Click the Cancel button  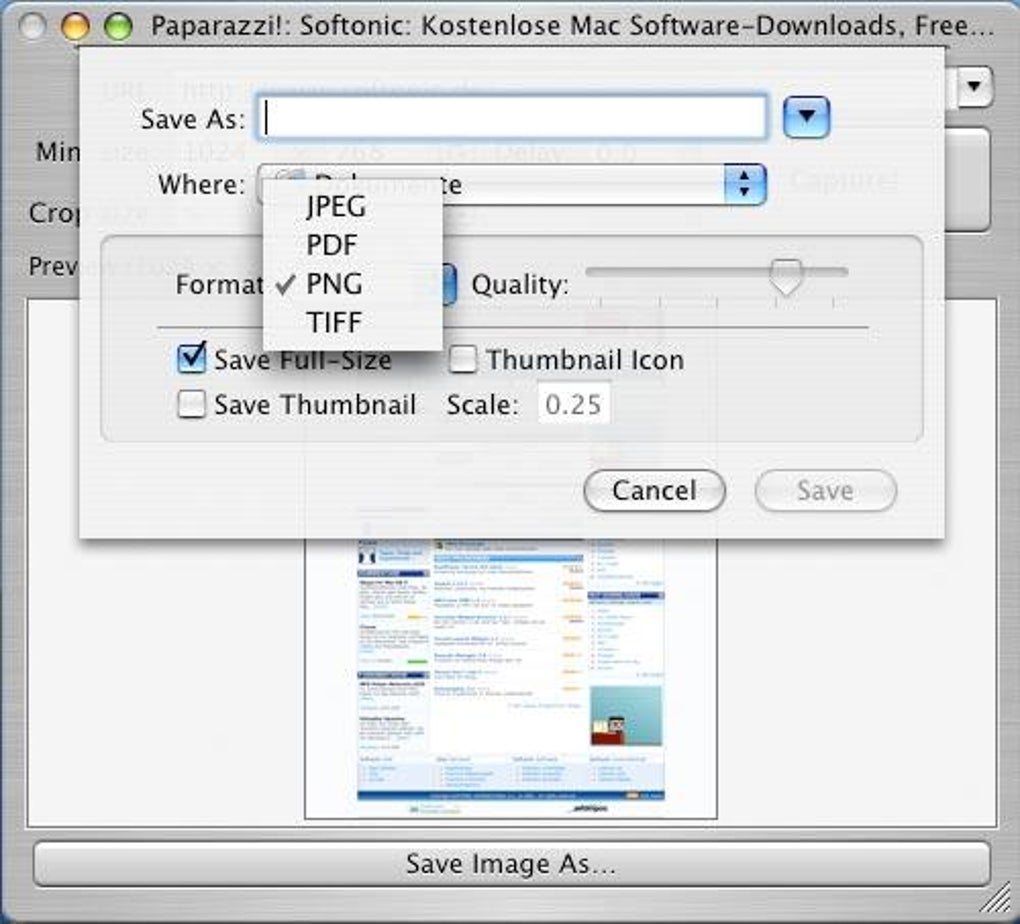point(654,491)
